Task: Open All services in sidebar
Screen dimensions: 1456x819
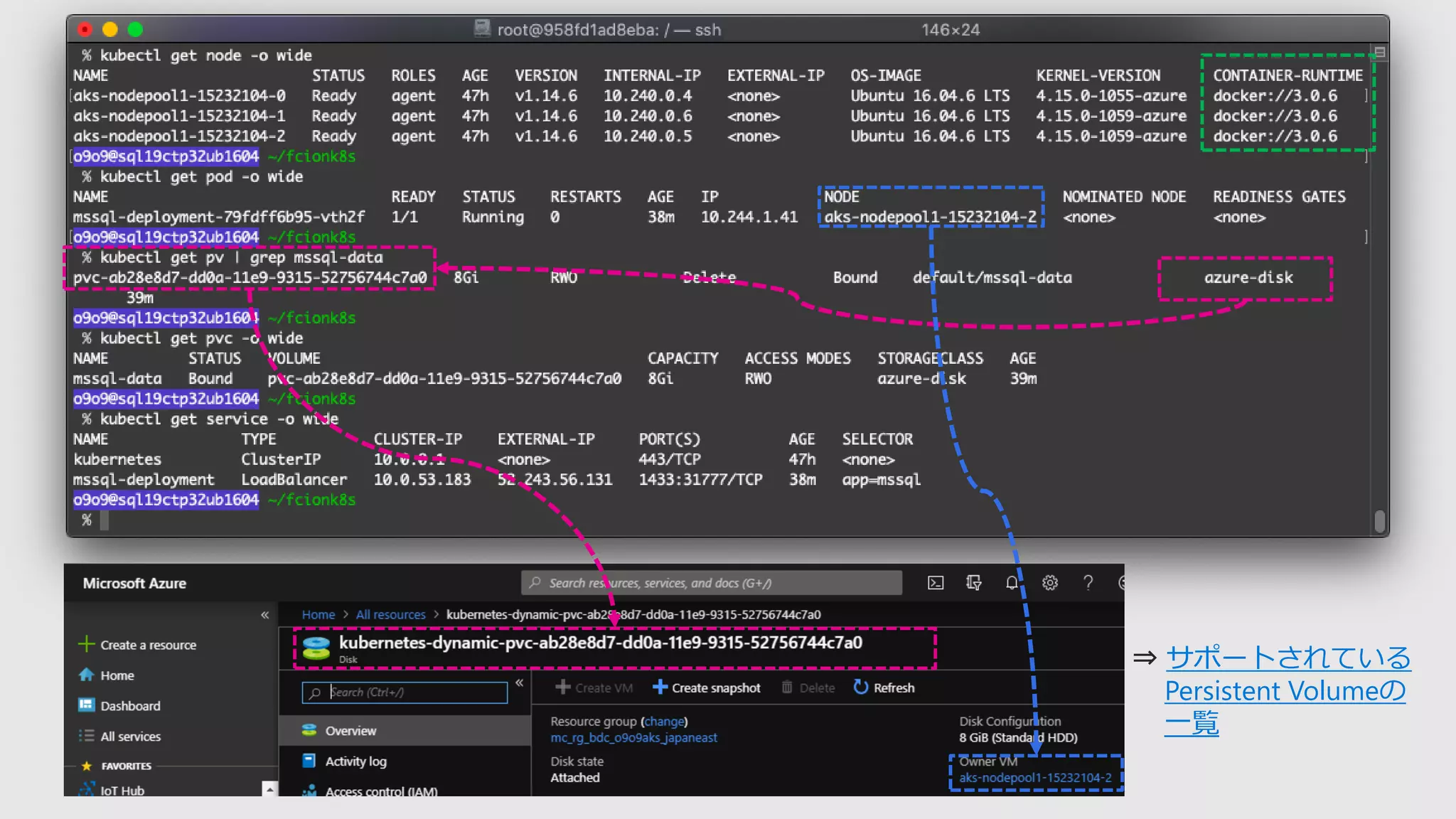Action: (x=130, y=737)
